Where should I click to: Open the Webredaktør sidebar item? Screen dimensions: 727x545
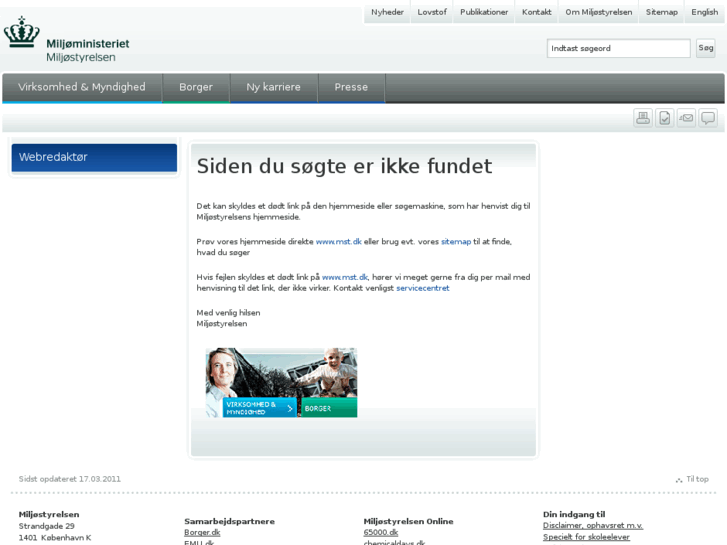94,157
